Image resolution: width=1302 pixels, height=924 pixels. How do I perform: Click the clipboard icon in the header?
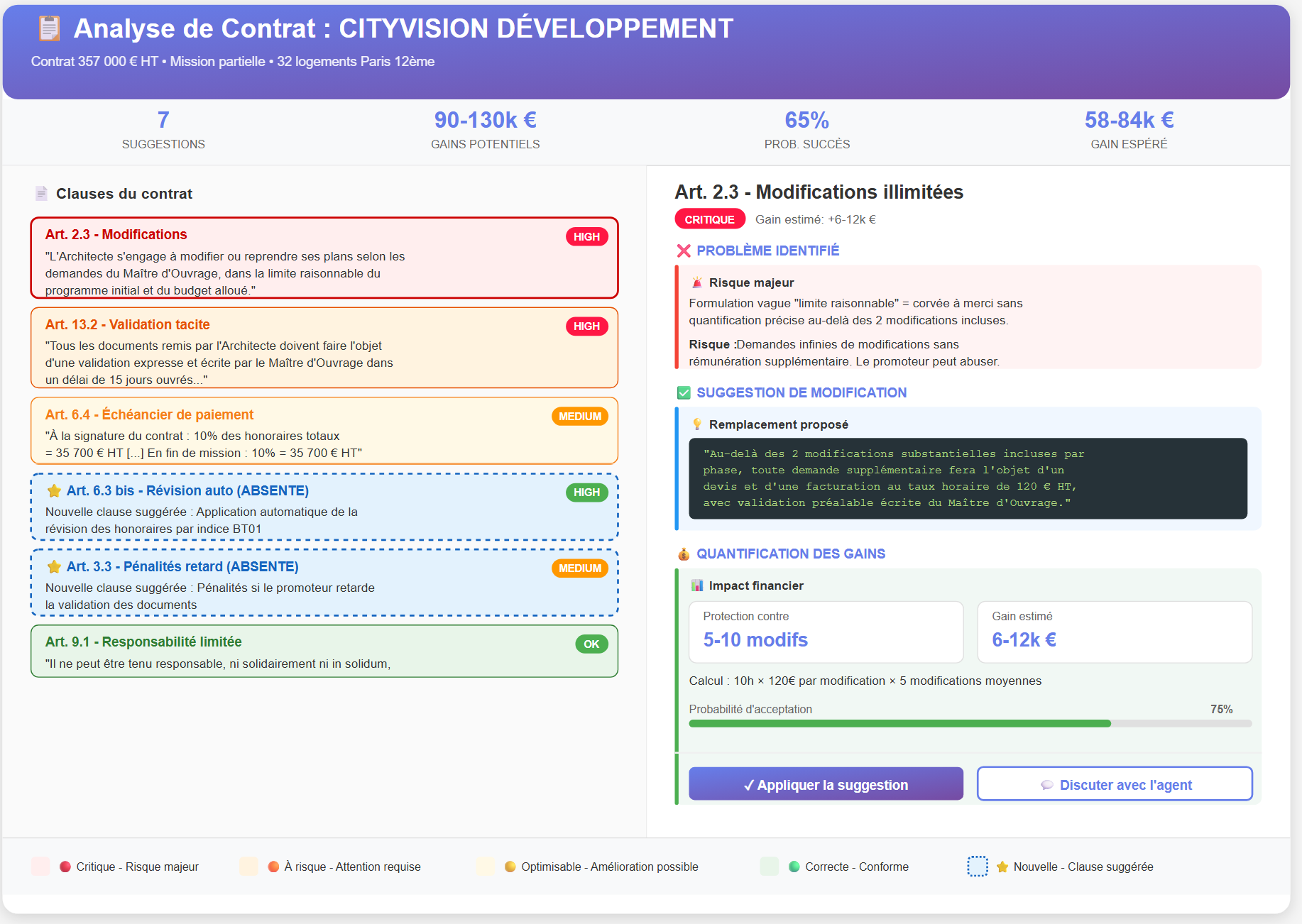click(x=48, y=28)
